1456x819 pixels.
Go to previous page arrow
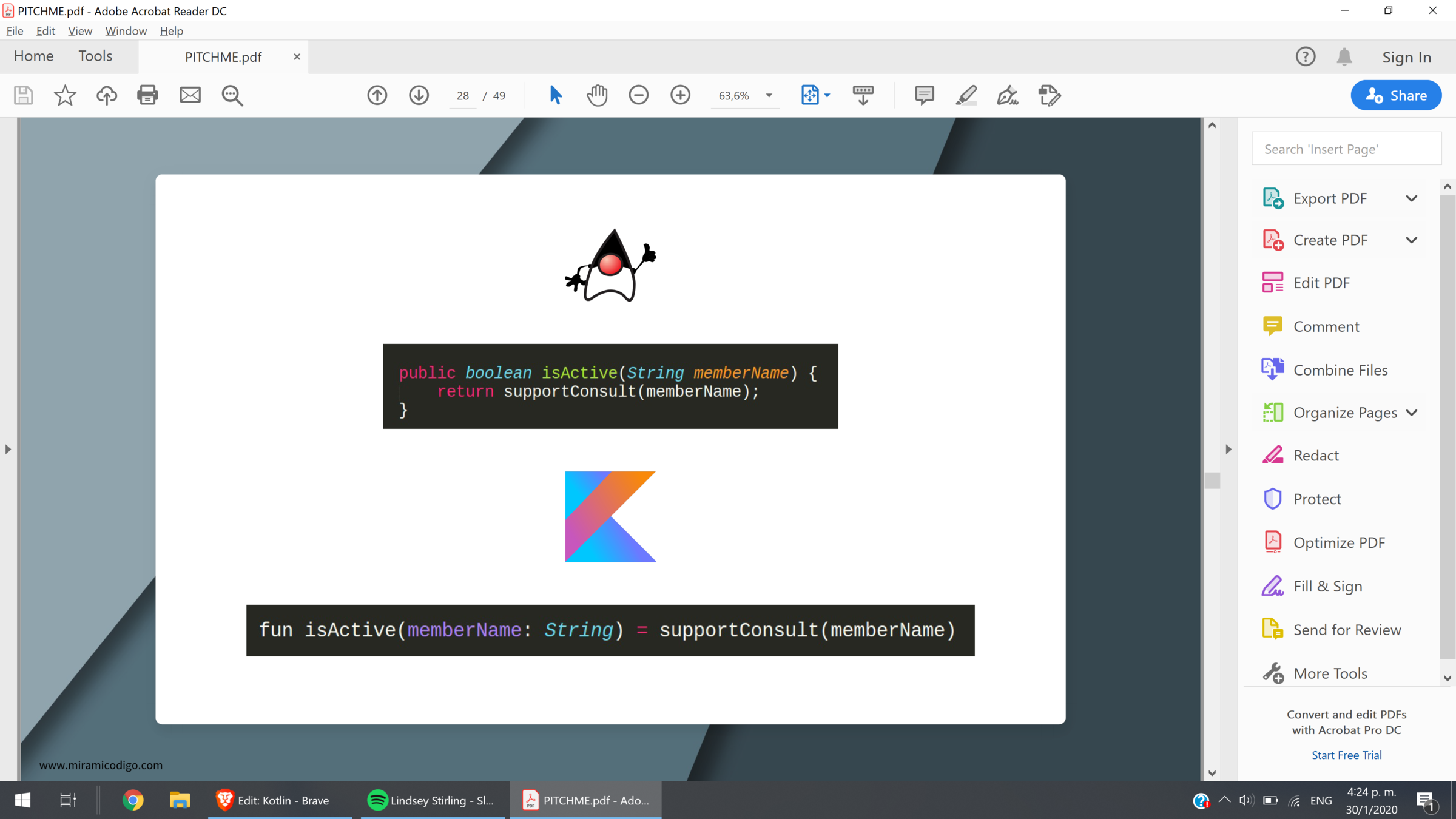(x=377, y=95)
